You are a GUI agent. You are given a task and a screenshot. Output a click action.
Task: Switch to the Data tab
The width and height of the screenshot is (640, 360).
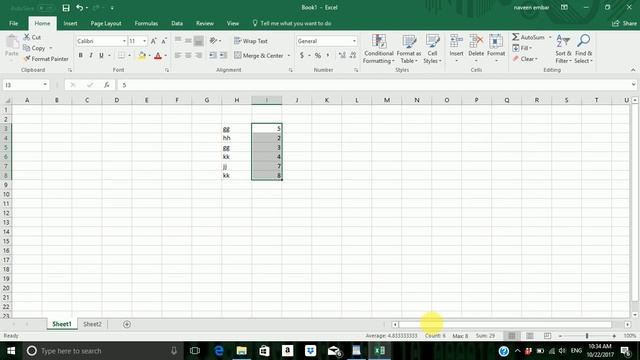click(x=177, y=23)
